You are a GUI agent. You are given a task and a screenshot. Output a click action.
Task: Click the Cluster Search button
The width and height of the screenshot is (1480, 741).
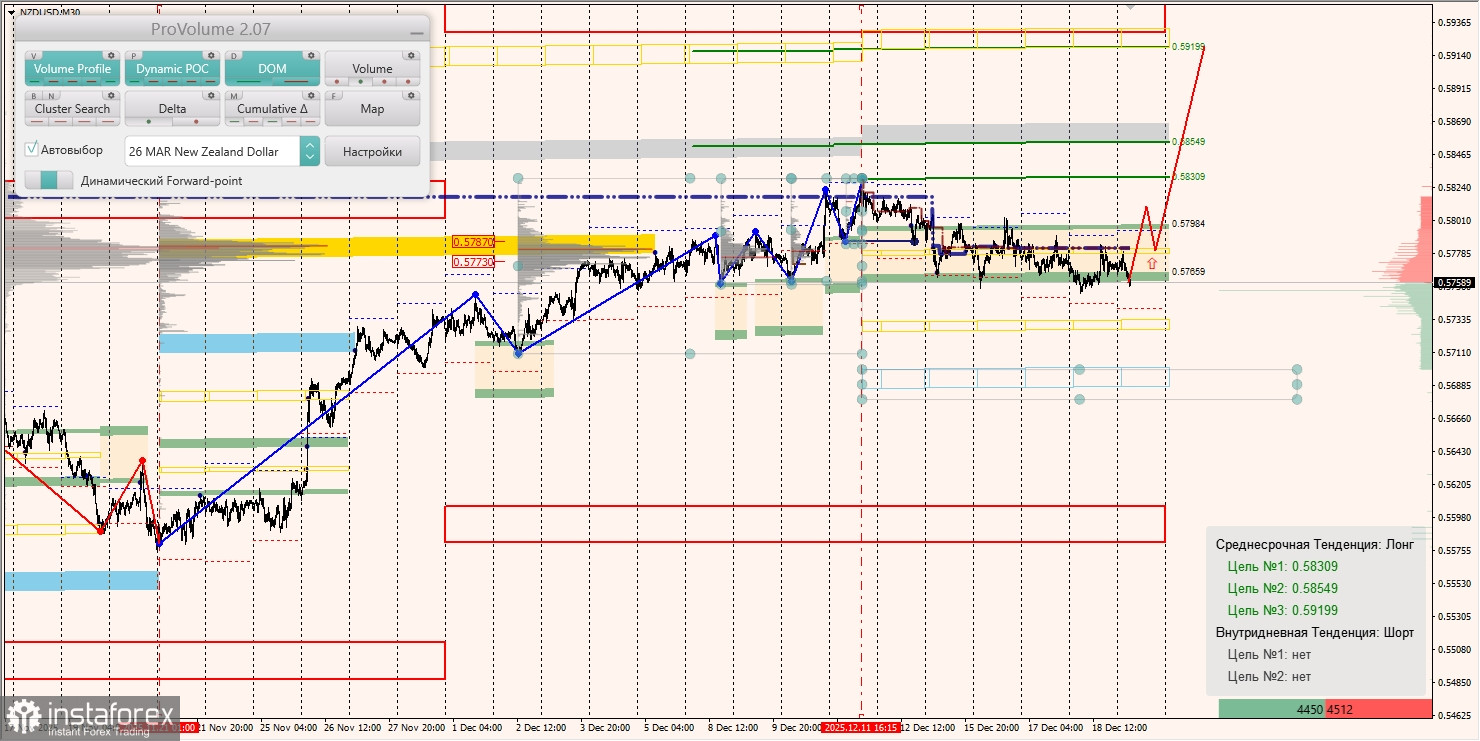coord(72,109)
